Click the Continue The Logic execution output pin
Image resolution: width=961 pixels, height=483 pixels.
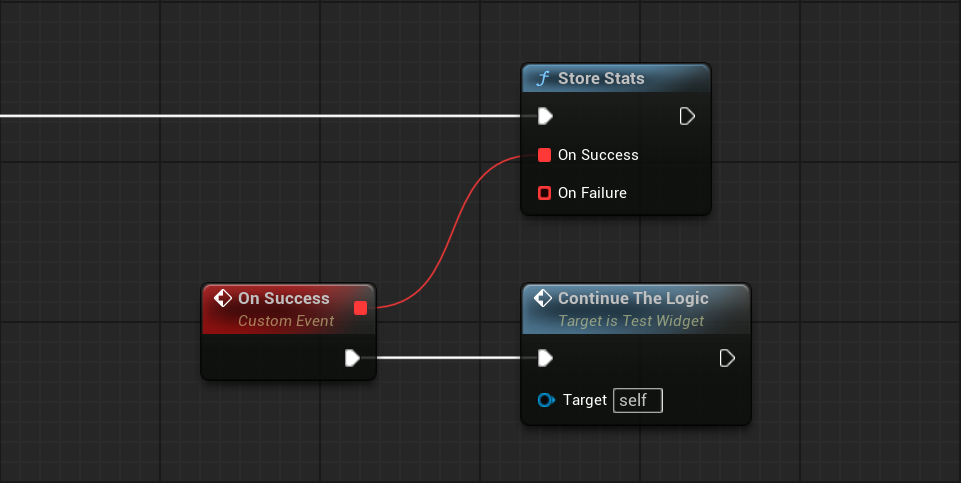coord(727,358)
